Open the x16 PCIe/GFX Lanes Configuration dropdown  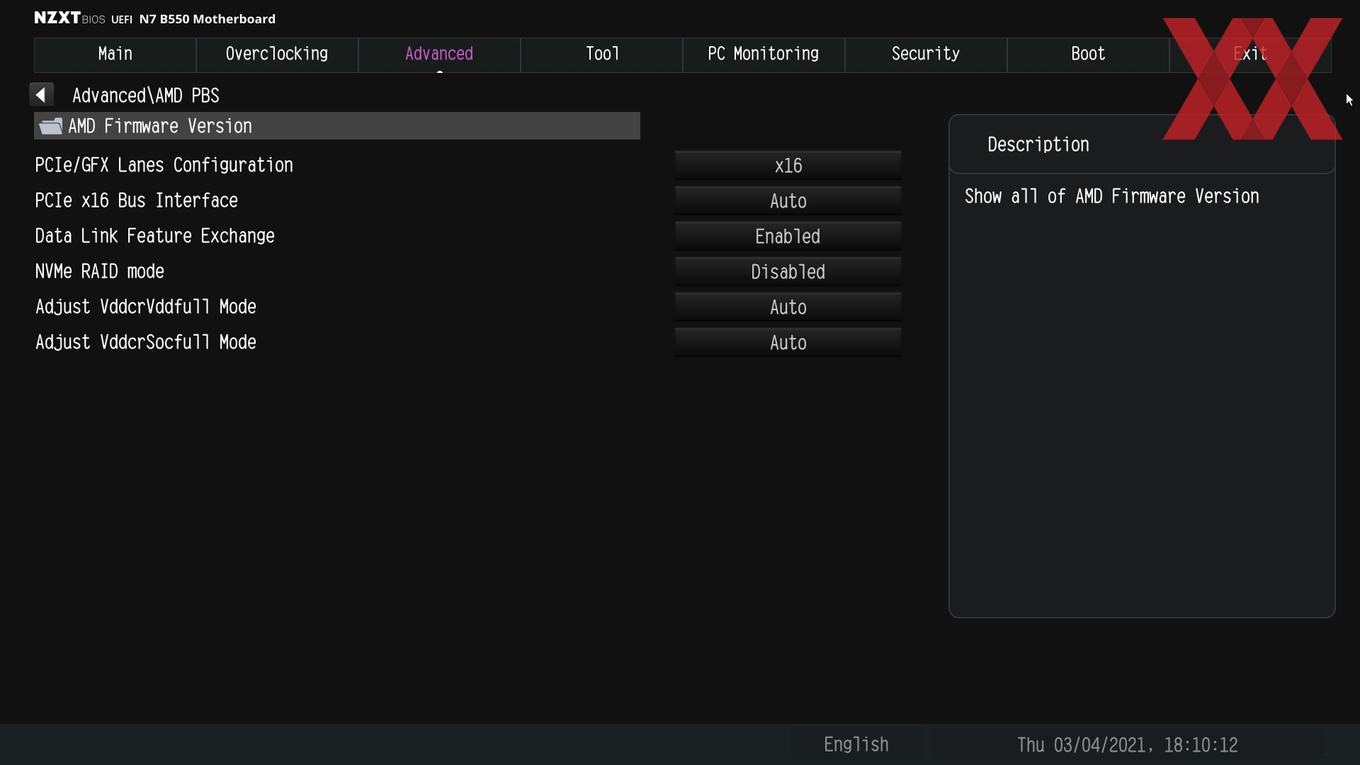tap(788, 166)
